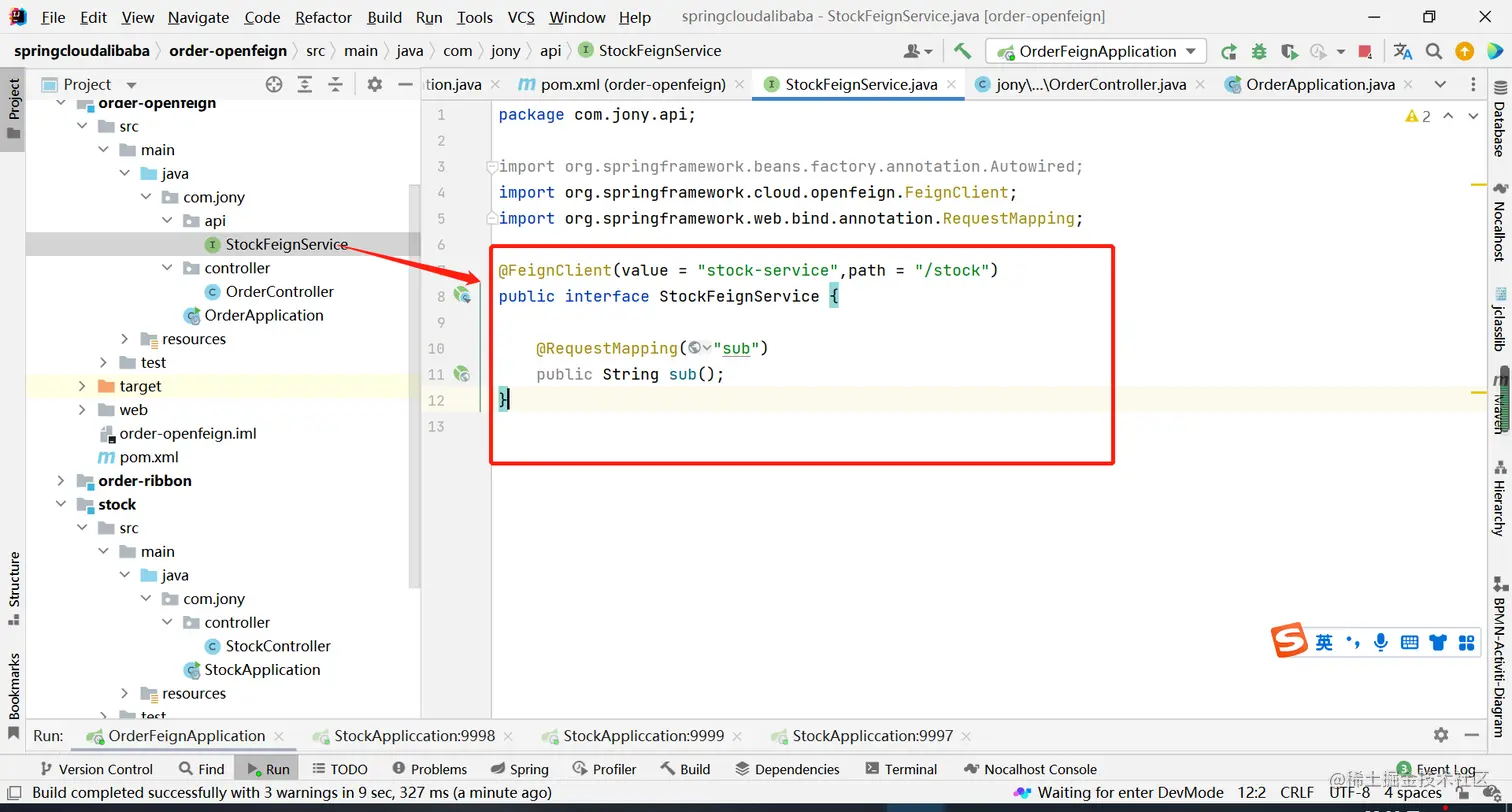This screenshot has height=812, width=1512.
Task: Start debugging with the green bug icon
Action: (x=1259, y=51)
